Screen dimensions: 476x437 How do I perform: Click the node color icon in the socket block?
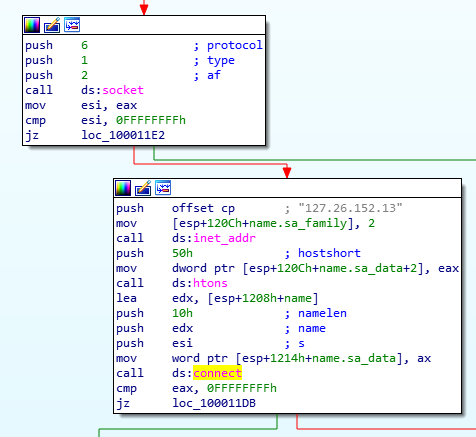click(x=32, y=25)
